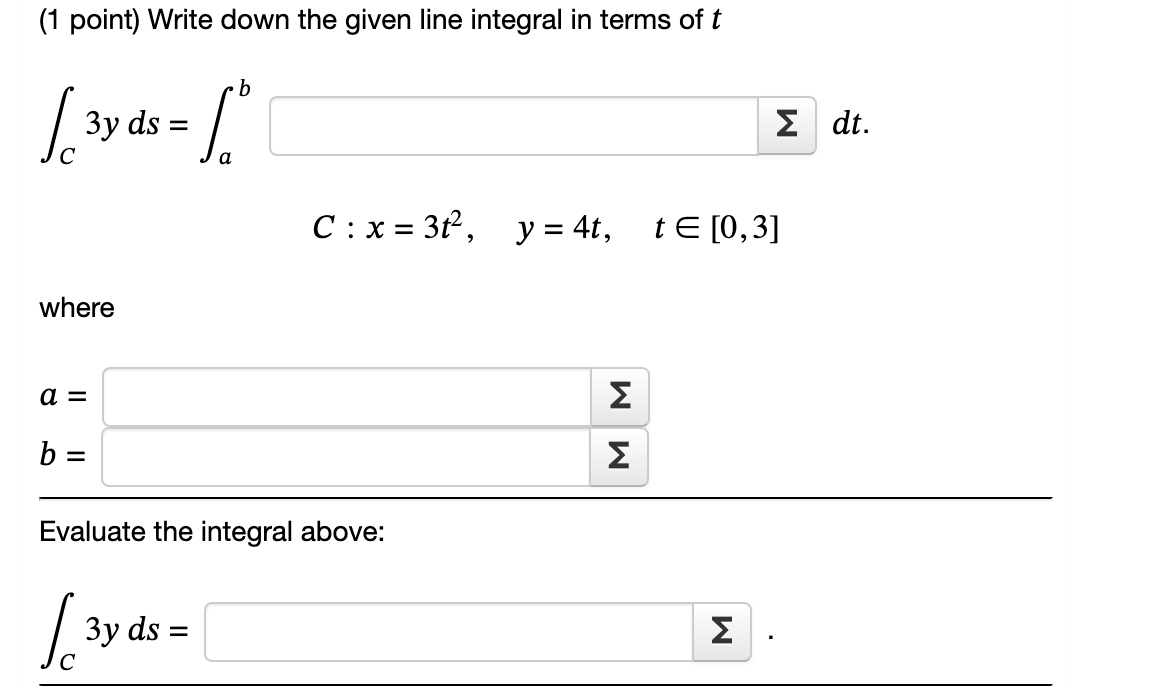Open the Σ editor for the evaluated integral
The width and height of the screenshot is (1170, 686).
(722, 629)
